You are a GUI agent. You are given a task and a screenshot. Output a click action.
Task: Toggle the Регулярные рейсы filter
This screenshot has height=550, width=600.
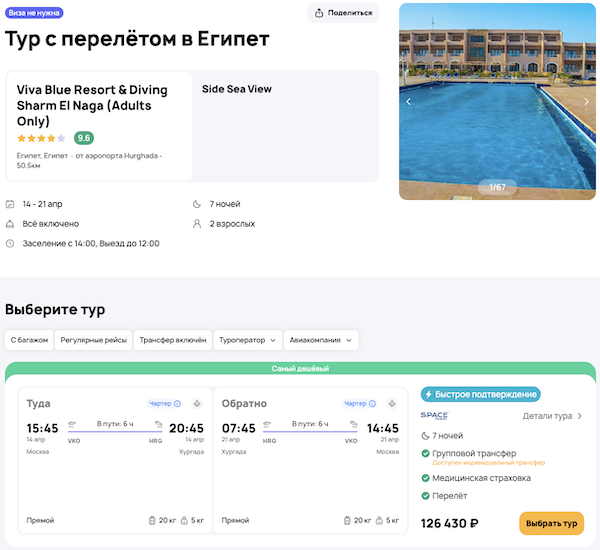coord(91,340)
